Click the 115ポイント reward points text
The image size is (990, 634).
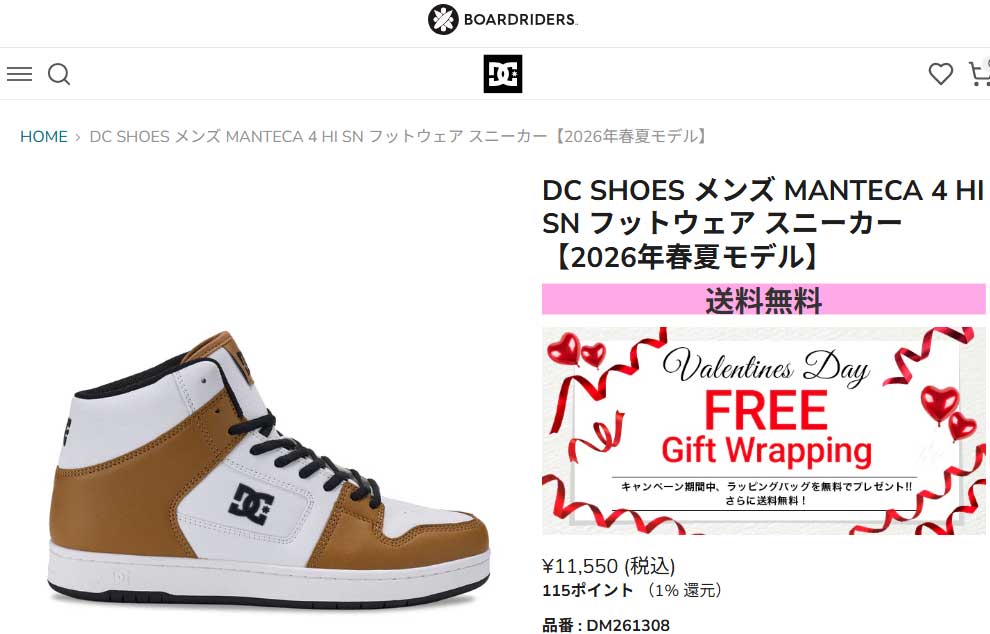coord(587,590)
